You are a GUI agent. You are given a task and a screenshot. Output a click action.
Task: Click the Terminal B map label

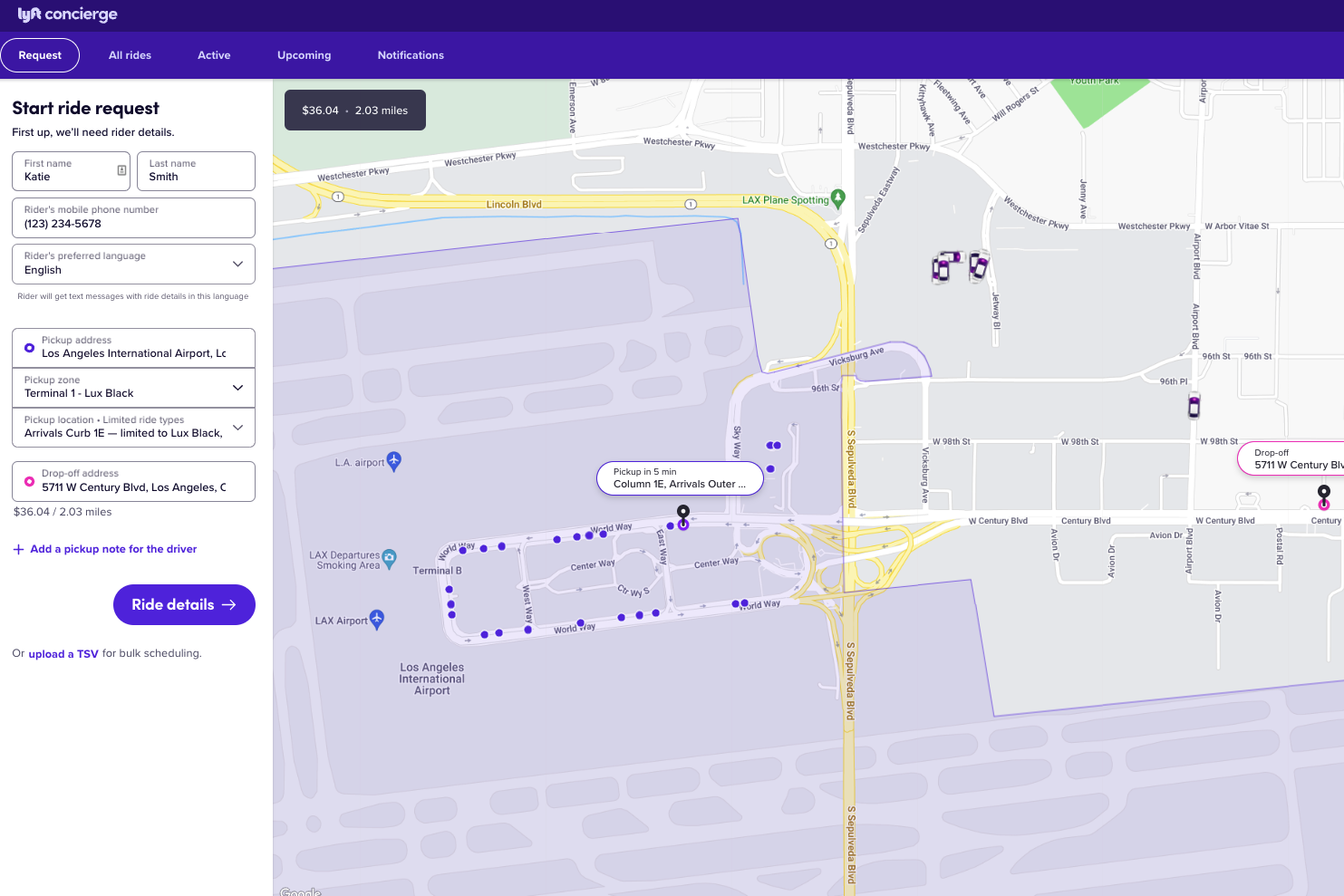point(438,571)
